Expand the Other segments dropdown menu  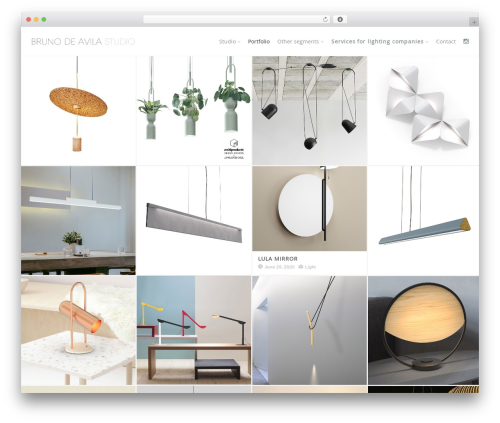pos(300,42)
